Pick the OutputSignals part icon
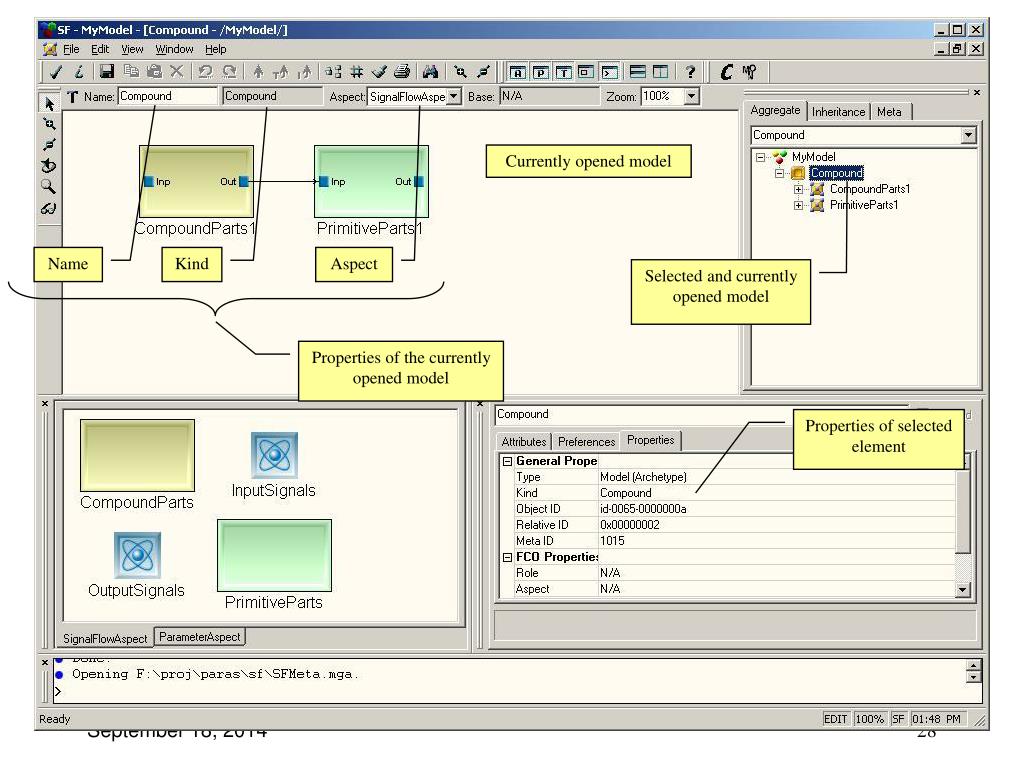This screenshot has height=768, width=1024. tap(137, 555)
